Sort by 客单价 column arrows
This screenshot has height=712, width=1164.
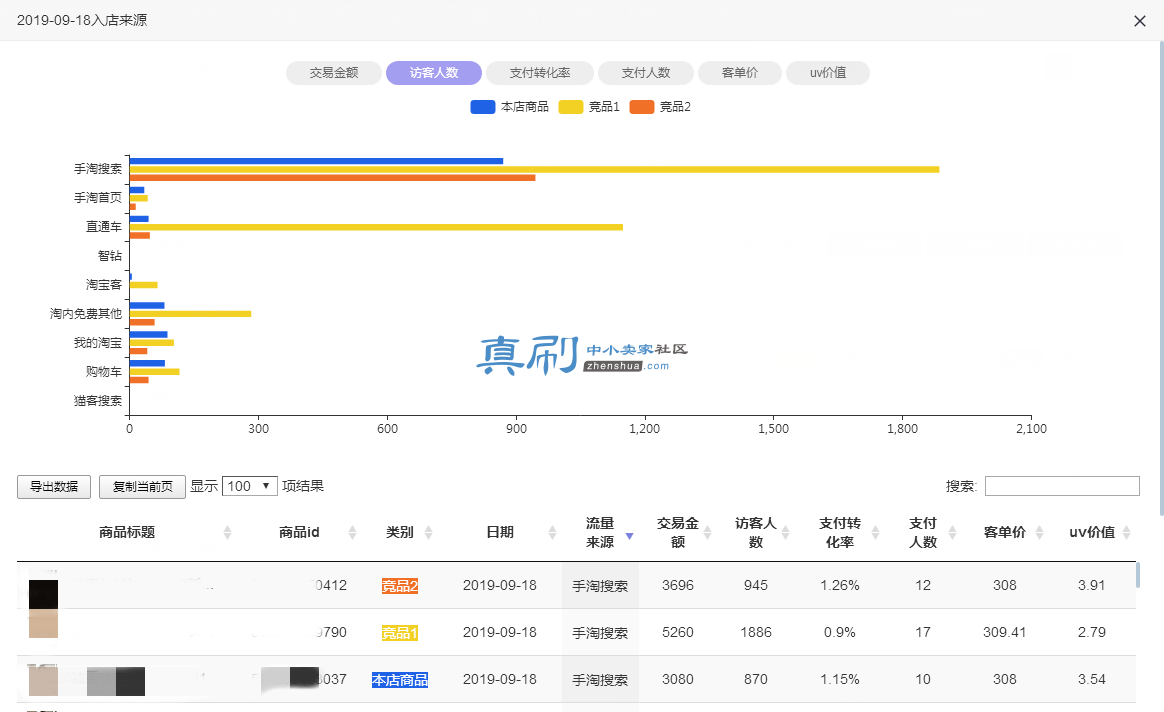point(1039,532)
